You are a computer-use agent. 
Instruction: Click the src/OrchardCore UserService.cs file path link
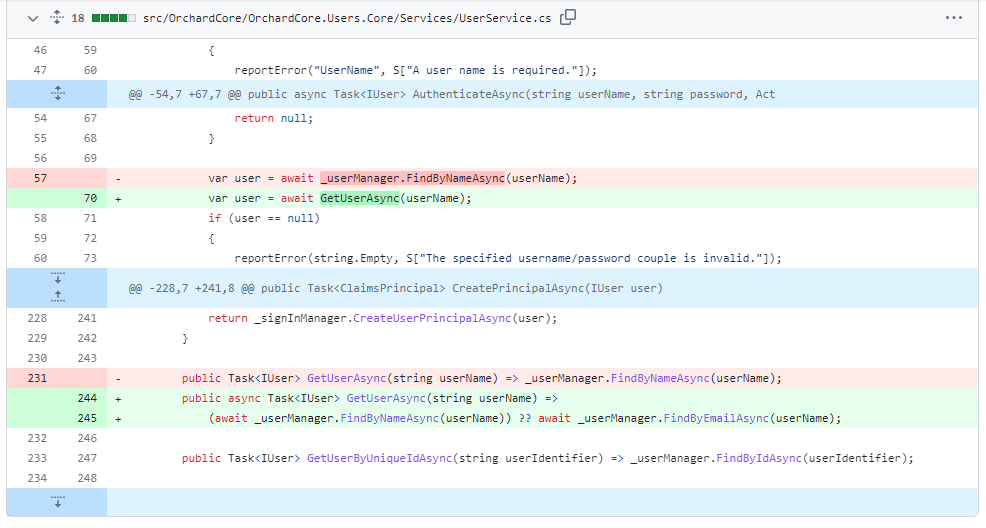(346, 18)
